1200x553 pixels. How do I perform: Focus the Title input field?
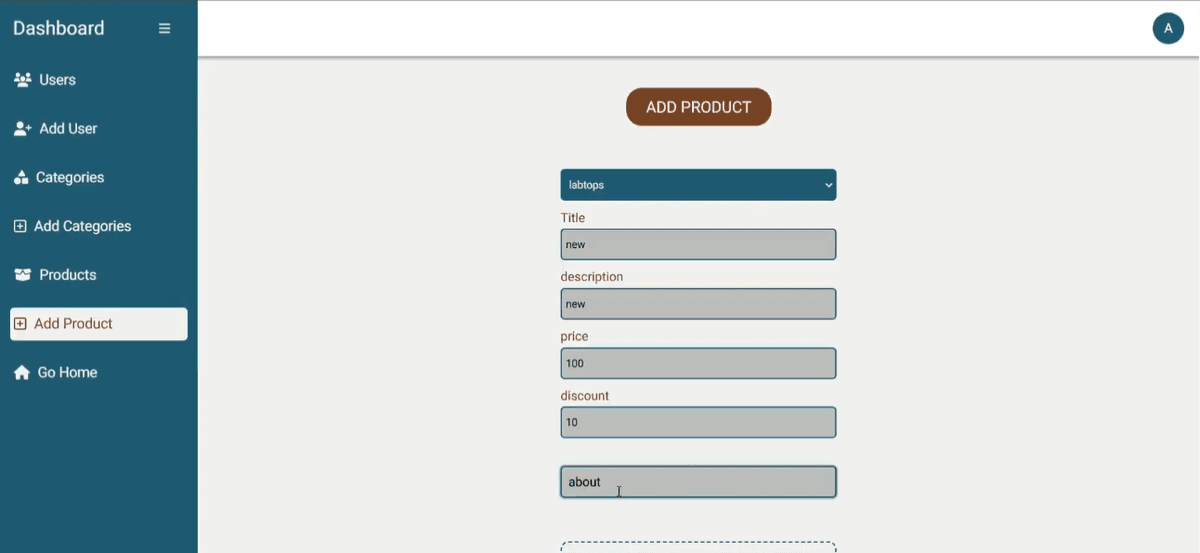click(698, 245)
